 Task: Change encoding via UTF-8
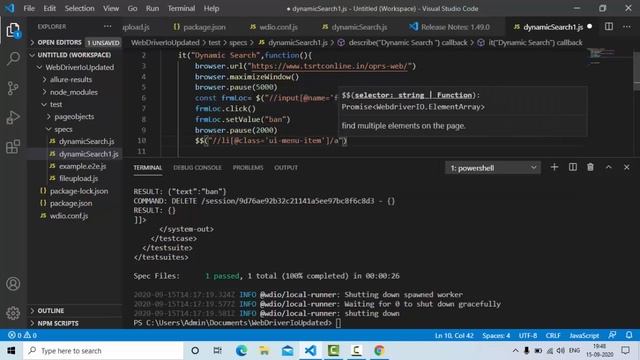tap(528, 335)
